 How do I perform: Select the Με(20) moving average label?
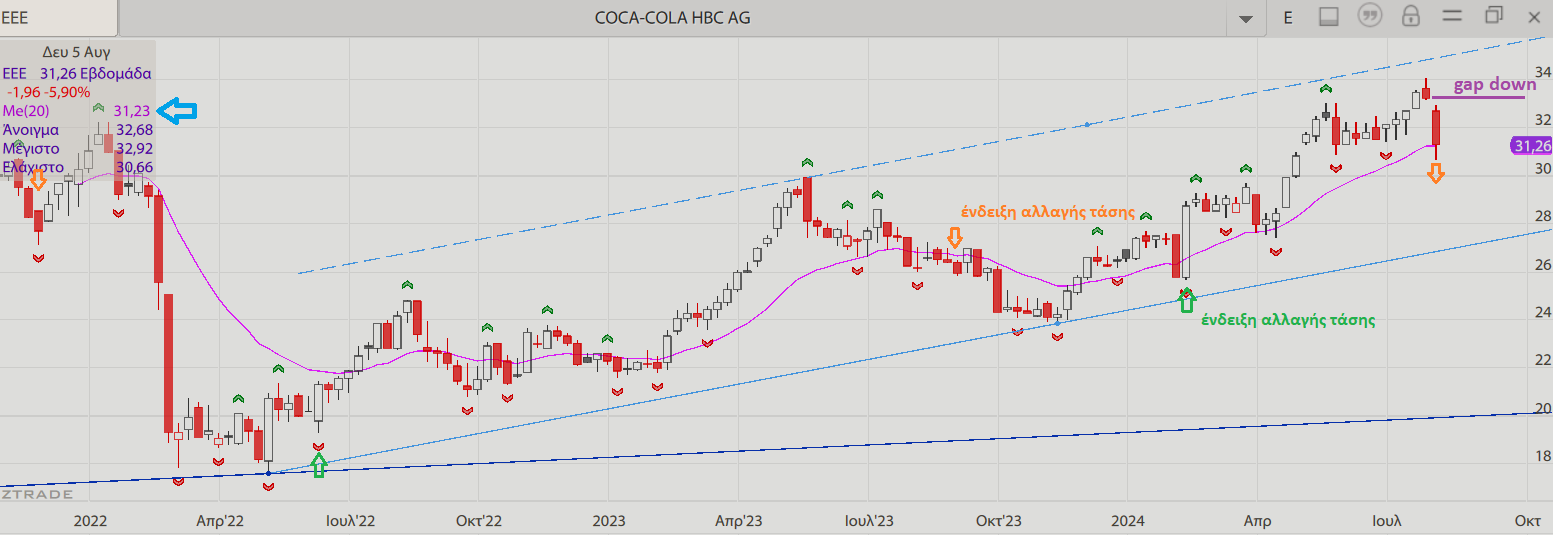pos(26,111)
